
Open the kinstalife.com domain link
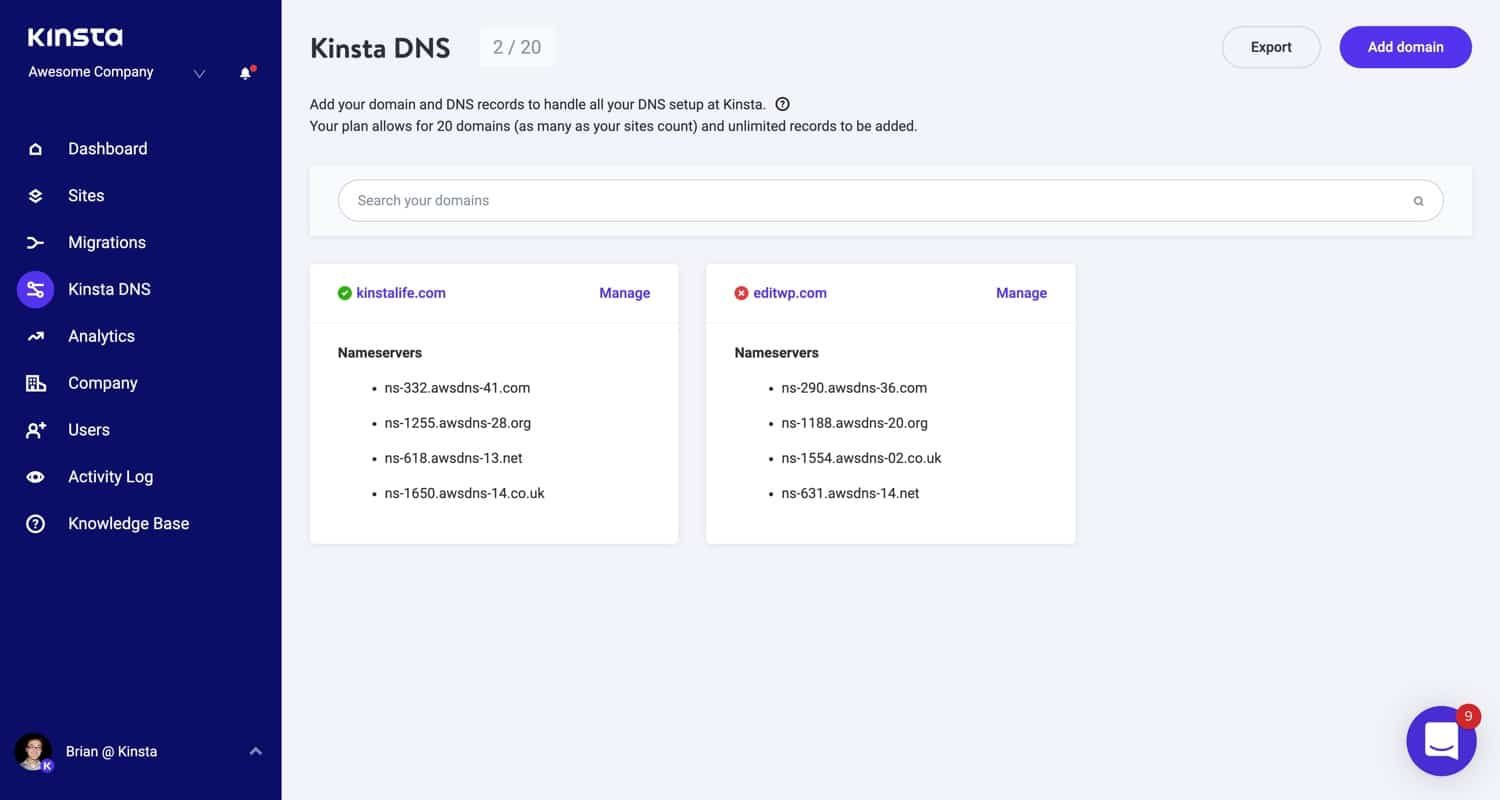tap(401, 293)
